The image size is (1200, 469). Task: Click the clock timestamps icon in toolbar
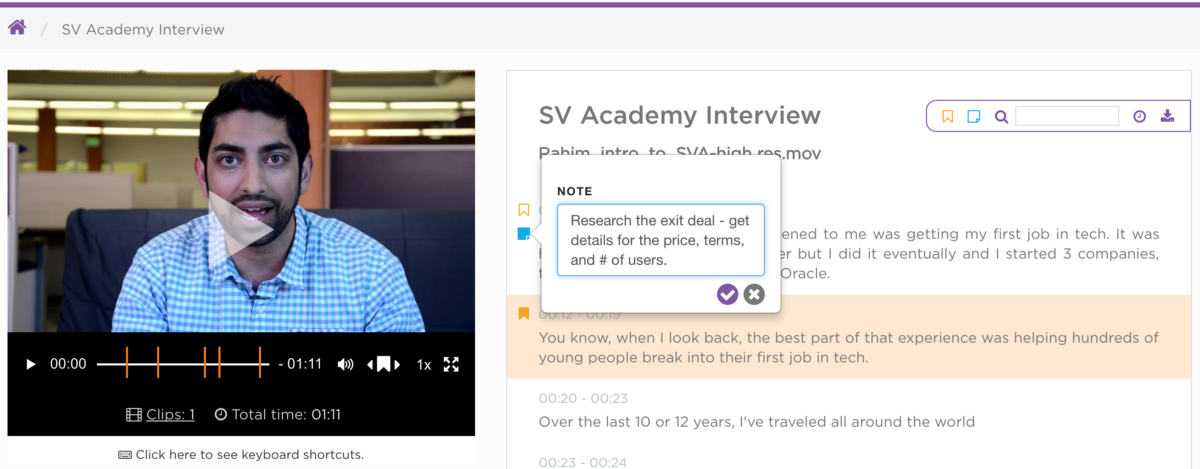point(1139,117)
